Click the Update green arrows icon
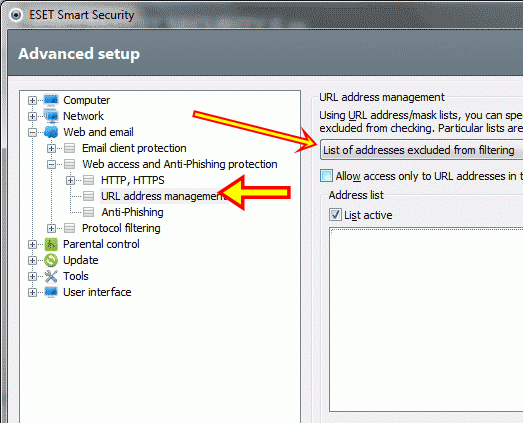This screenshot has height=423, width=523. click(51, 260)
